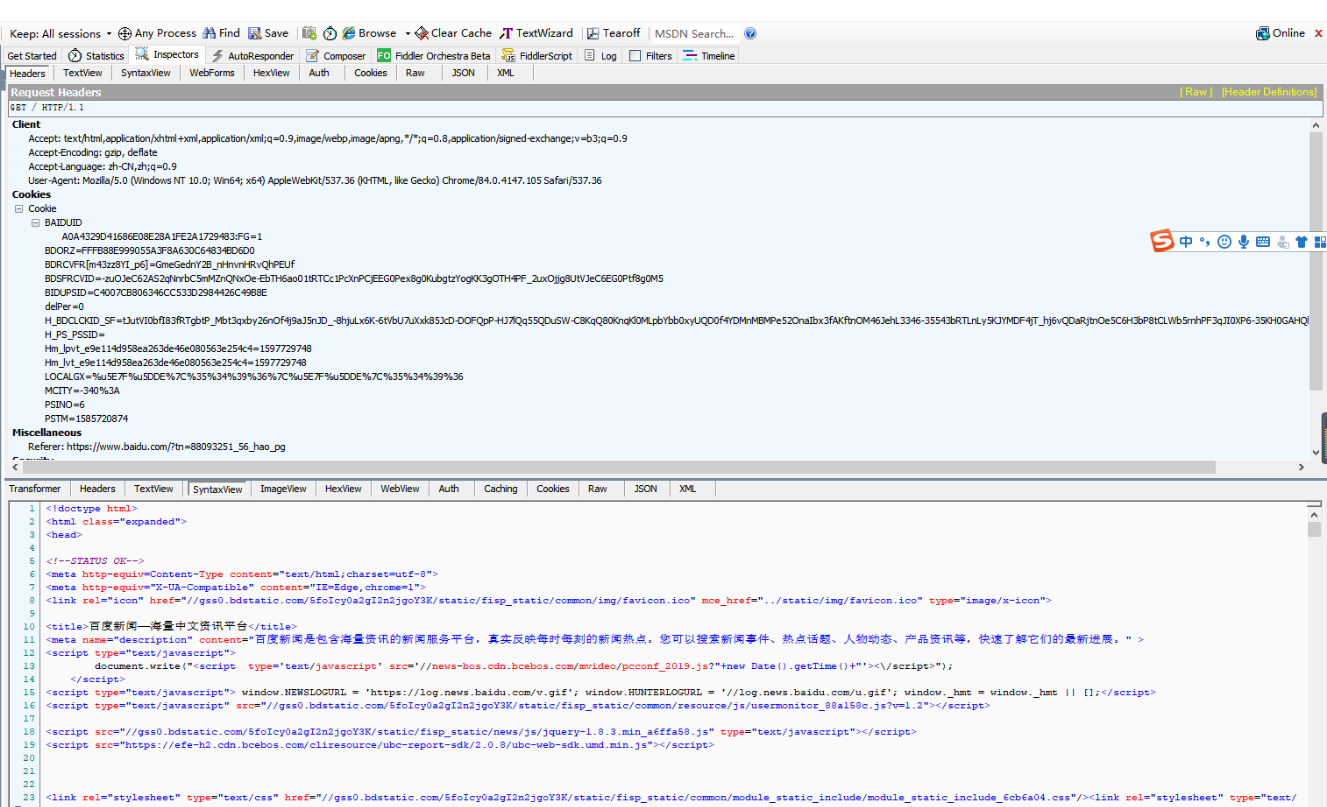This screenshot has height=807, width=1327.
Task: Click Clear Cache in the toolbar
Action: [x=454, y=34]
